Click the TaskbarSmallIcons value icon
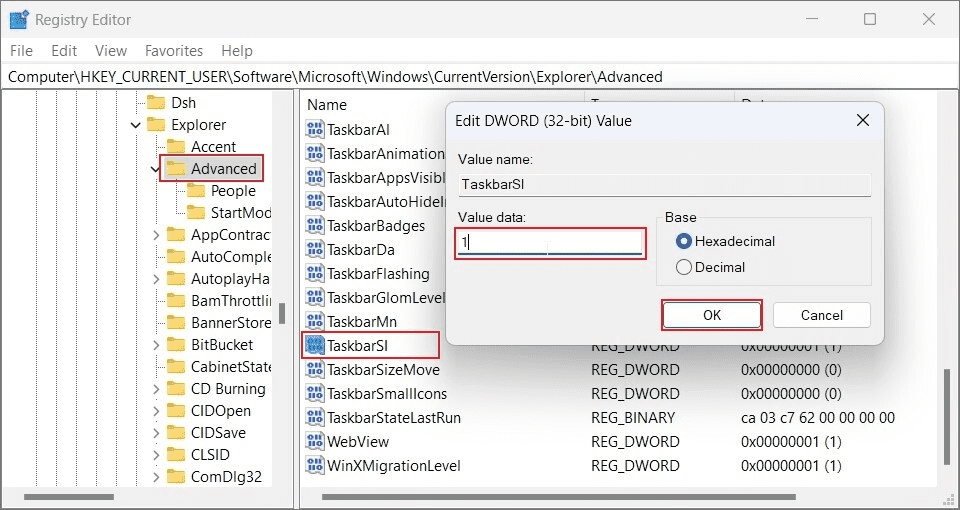 (315, 394)
